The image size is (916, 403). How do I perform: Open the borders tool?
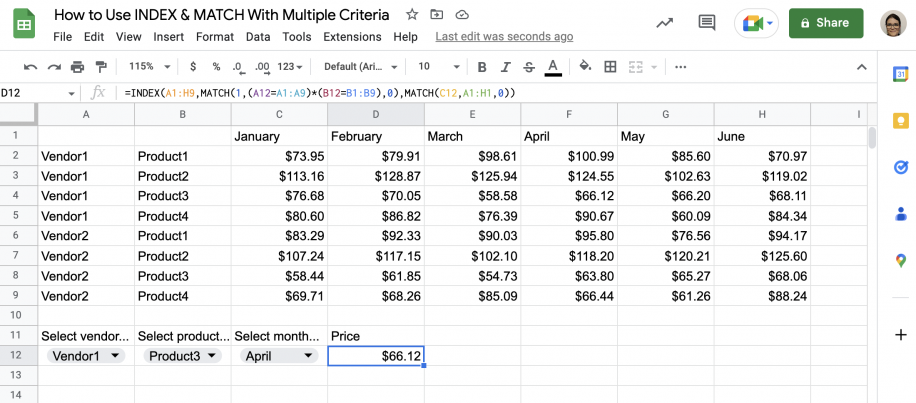coord(610,67)
